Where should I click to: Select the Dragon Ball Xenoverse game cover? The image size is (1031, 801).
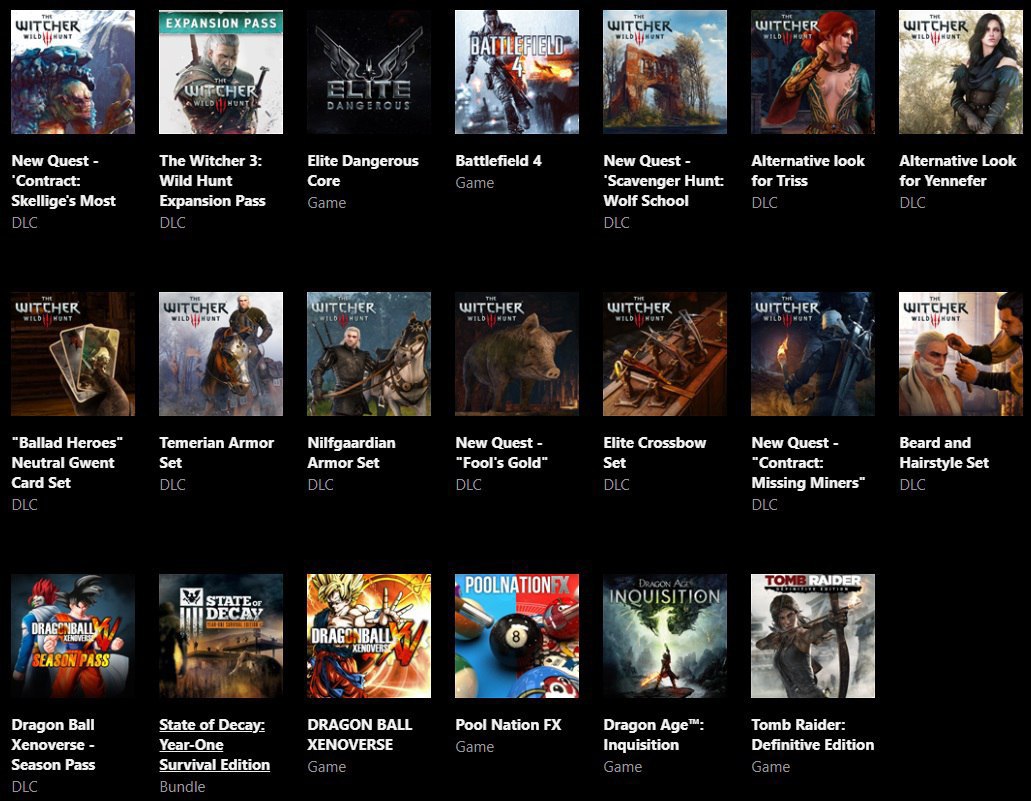pos(369,636)
